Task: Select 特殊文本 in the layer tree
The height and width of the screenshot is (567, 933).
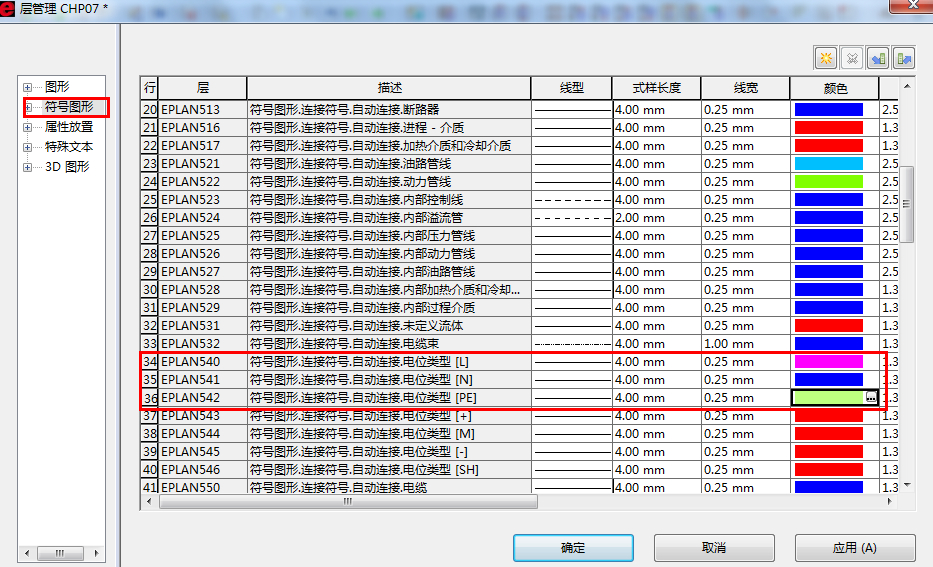Action: [x=69, y=146]
